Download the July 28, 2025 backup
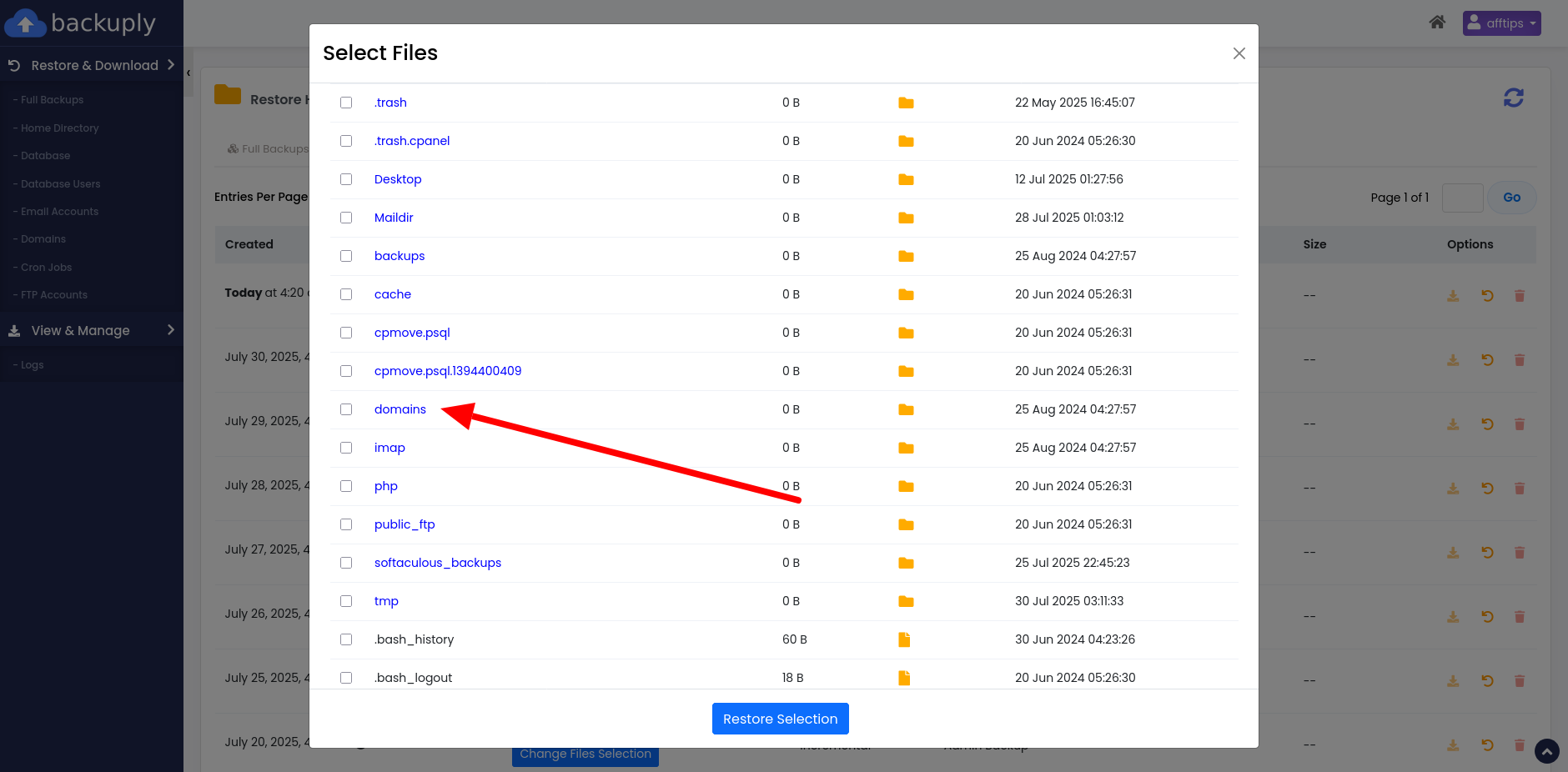The width and height of the screenshot is (1568, 772). coord(1453,489)
